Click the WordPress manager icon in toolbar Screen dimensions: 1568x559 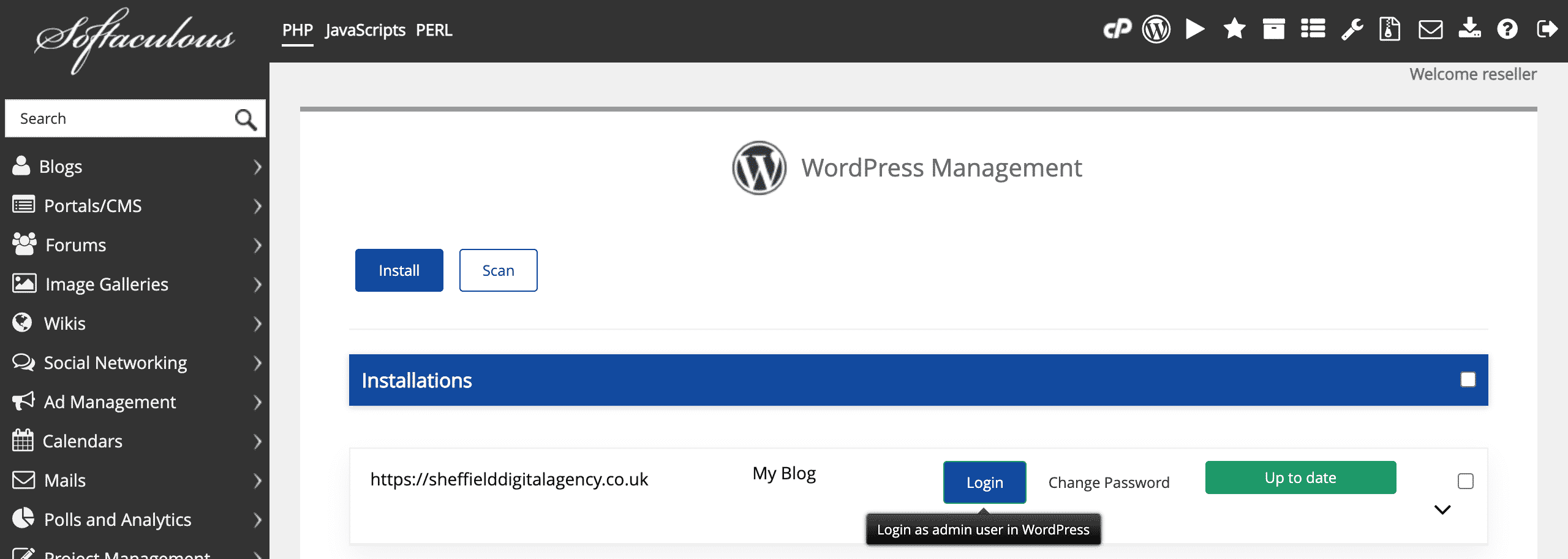tap(1156, 29)
